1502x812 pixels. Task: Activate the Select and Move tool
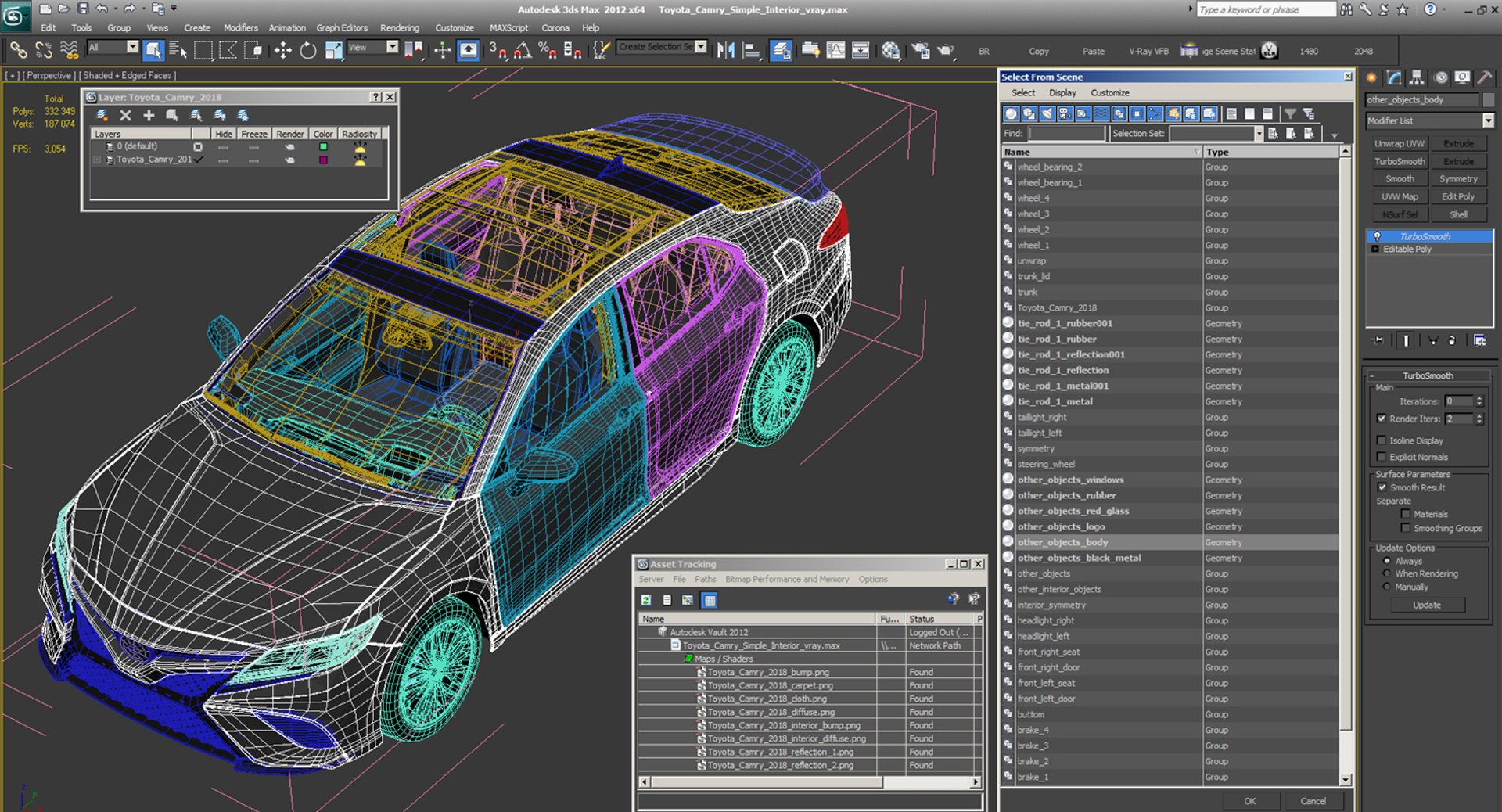click(x=282, y=51)
